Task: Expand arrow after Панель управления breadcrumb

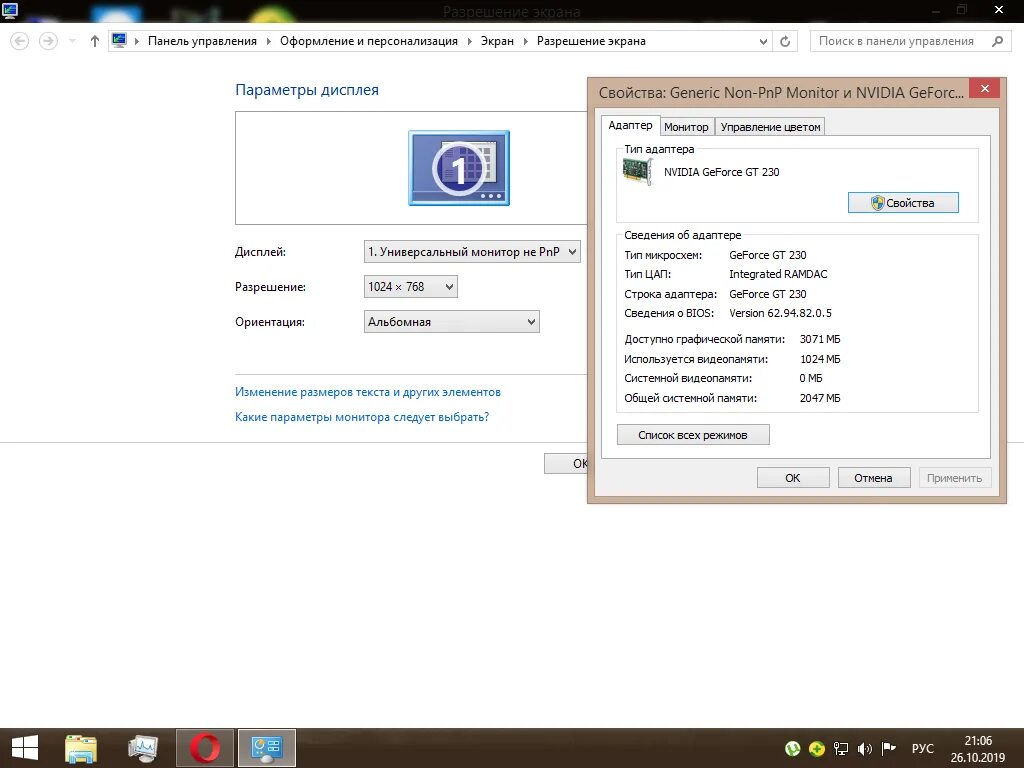Action: coord(268,41)
